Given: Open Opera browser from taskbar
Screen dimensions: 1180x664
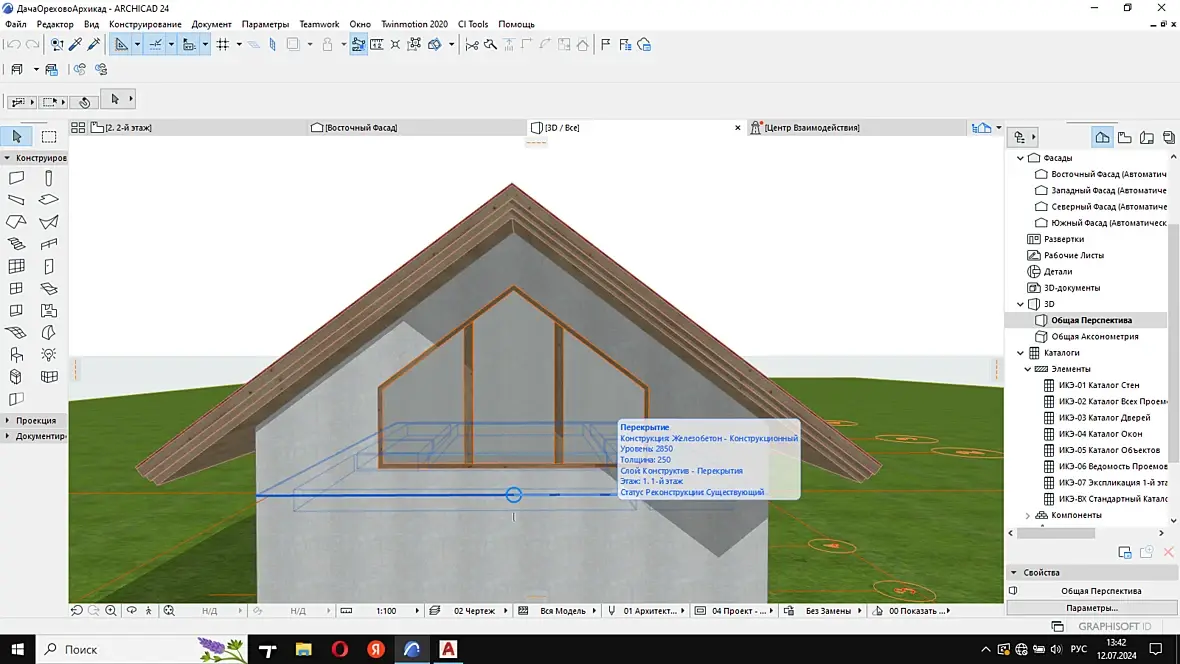Looking at the screenshot, I should (339, 650).
